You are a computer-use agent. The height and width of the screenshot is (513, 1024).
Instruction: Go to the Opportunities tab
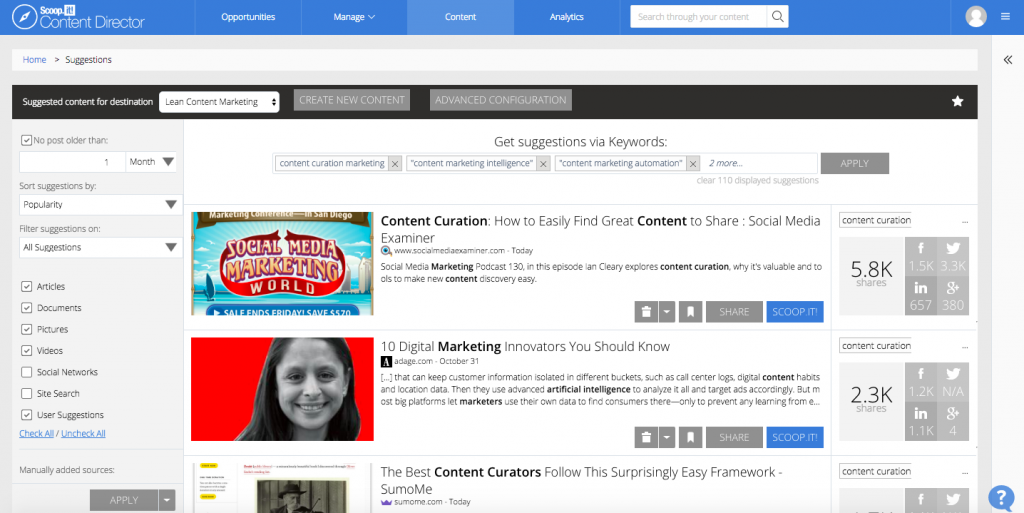point(248,17)
